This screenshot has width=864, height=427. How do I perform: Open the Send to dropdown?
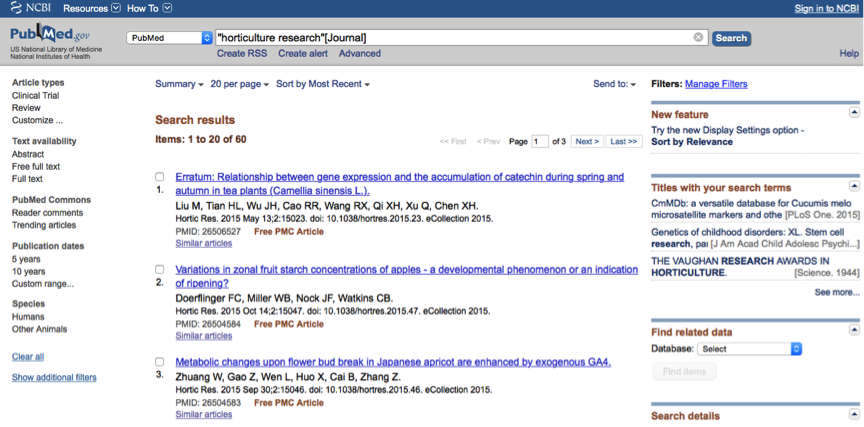pyautogui.click(x=614, y=84)
